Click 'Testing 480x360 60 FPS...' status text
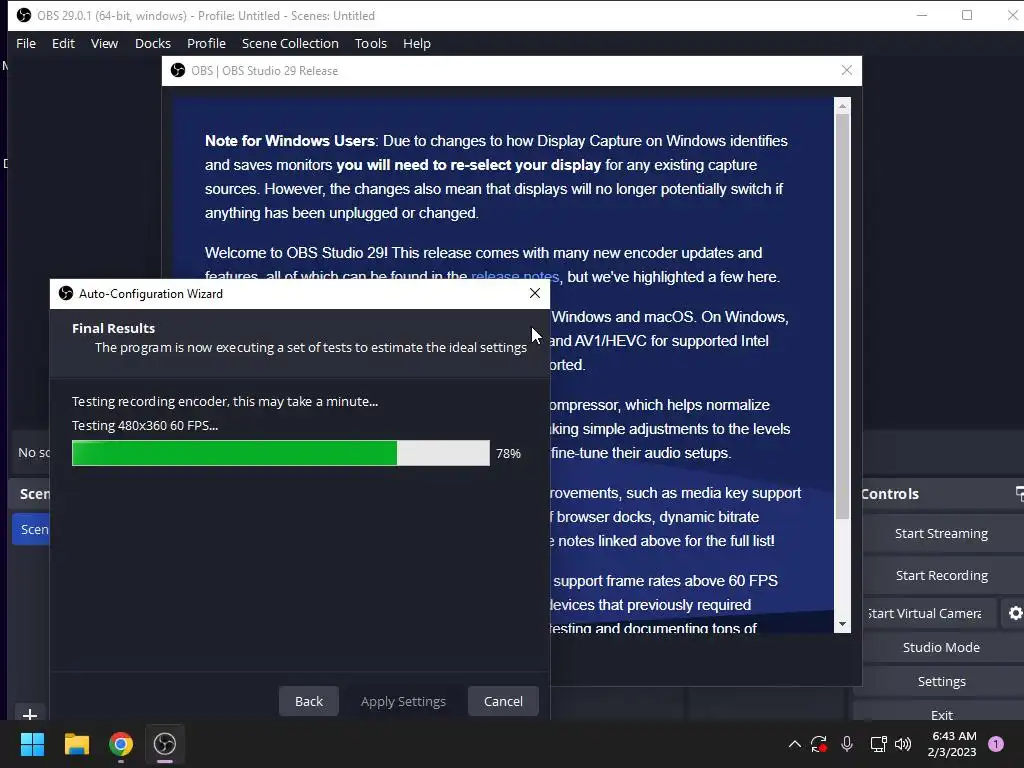 (145, 425)
